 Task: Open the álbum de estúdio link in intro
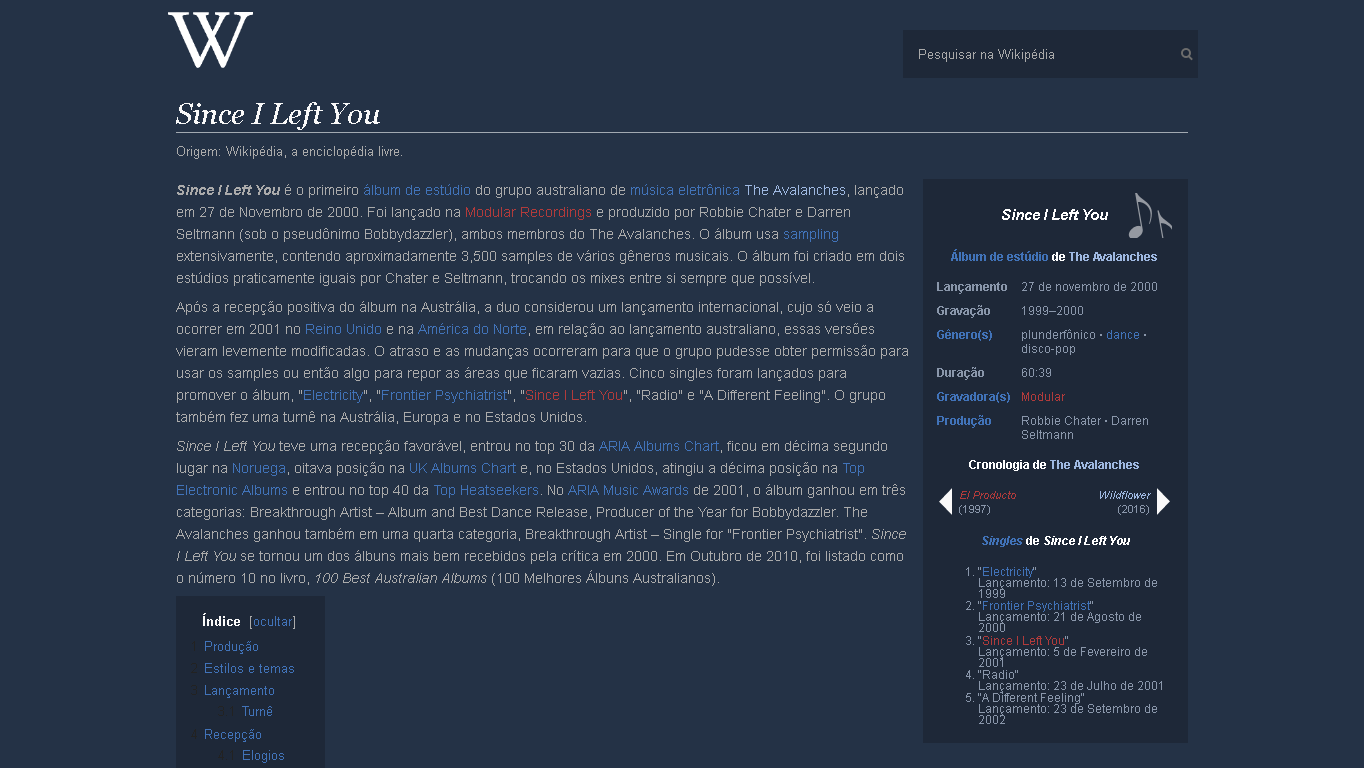(417, 190)
